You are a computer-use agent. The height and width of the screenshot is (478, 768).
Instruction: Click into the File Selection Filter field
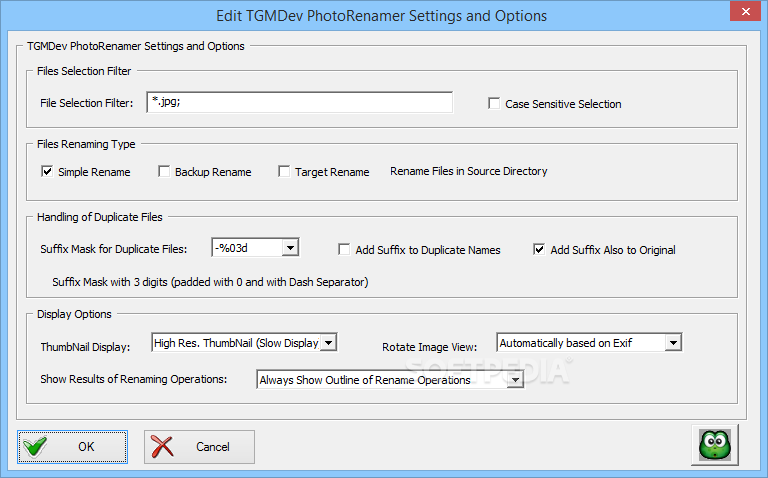299,102
